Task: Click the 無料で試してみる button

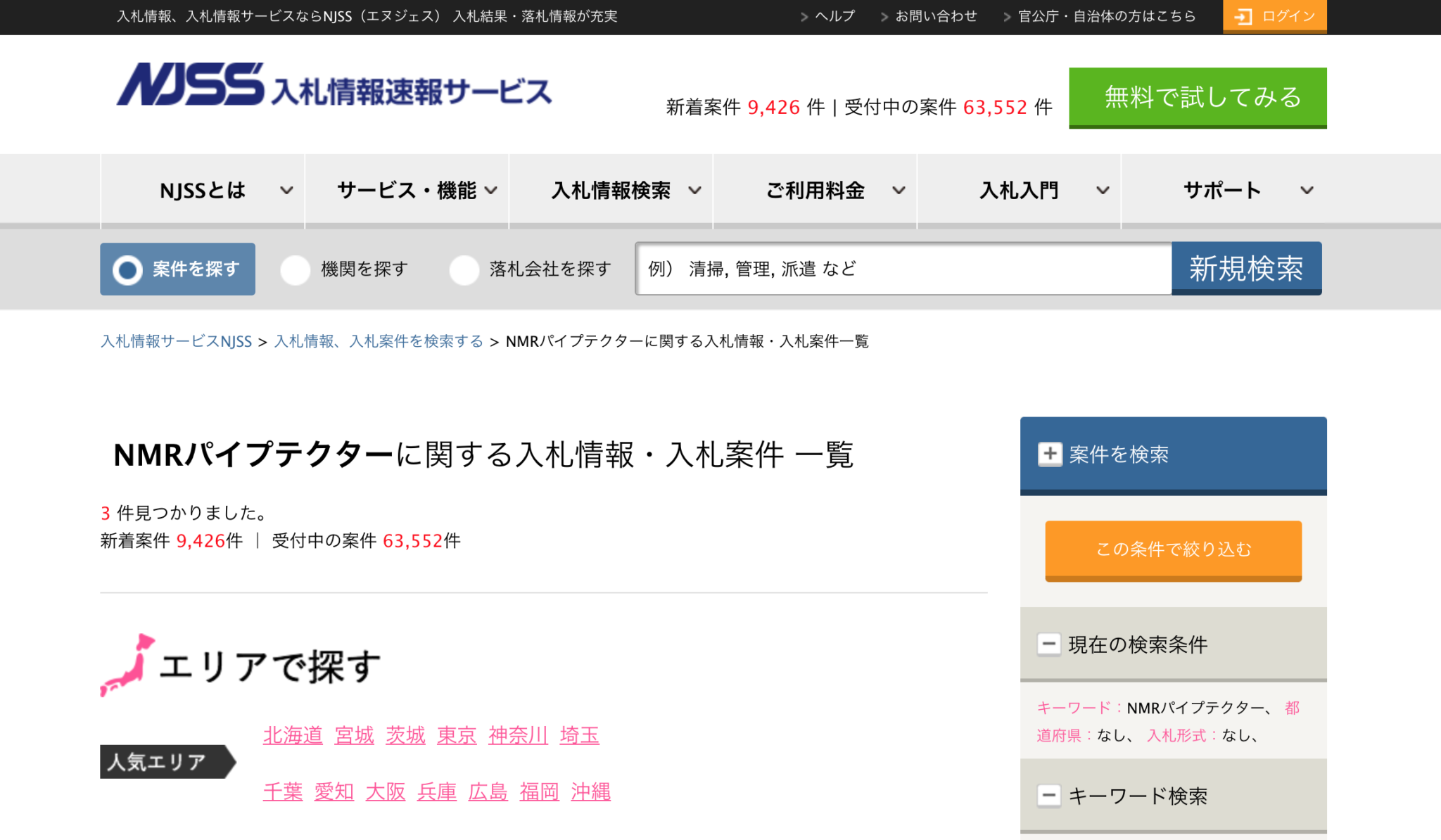Action: 1198,98
